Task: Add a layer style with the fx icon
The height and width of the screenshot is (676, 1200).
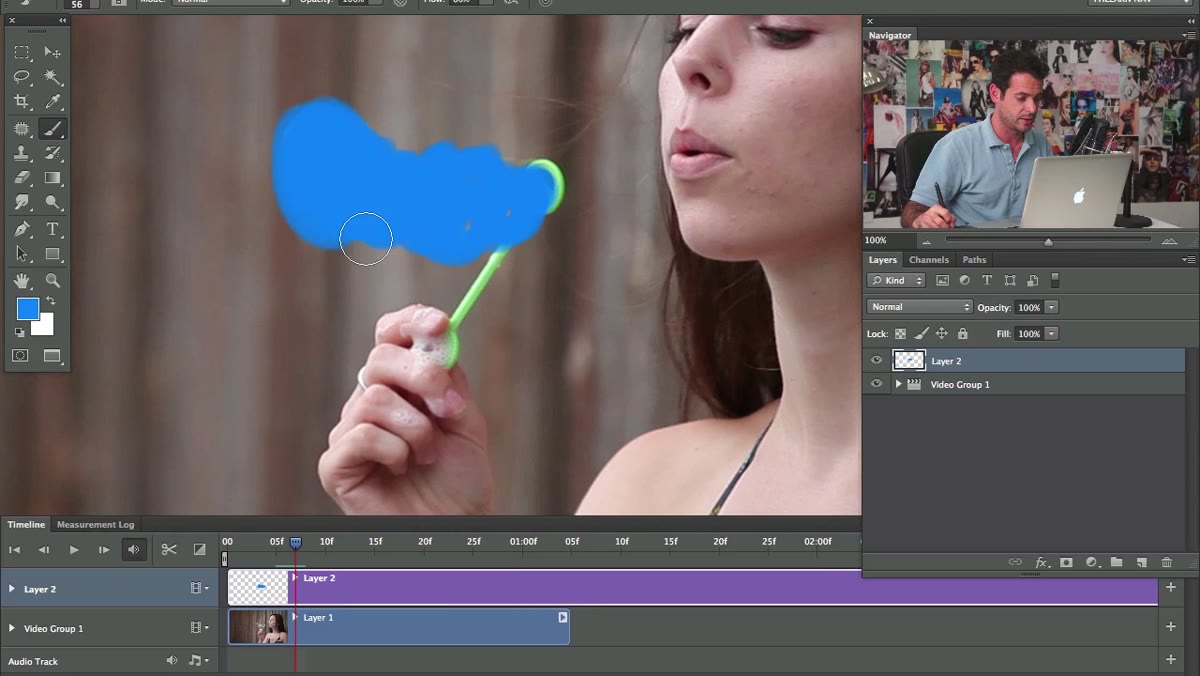Action: click(1041, 563)
